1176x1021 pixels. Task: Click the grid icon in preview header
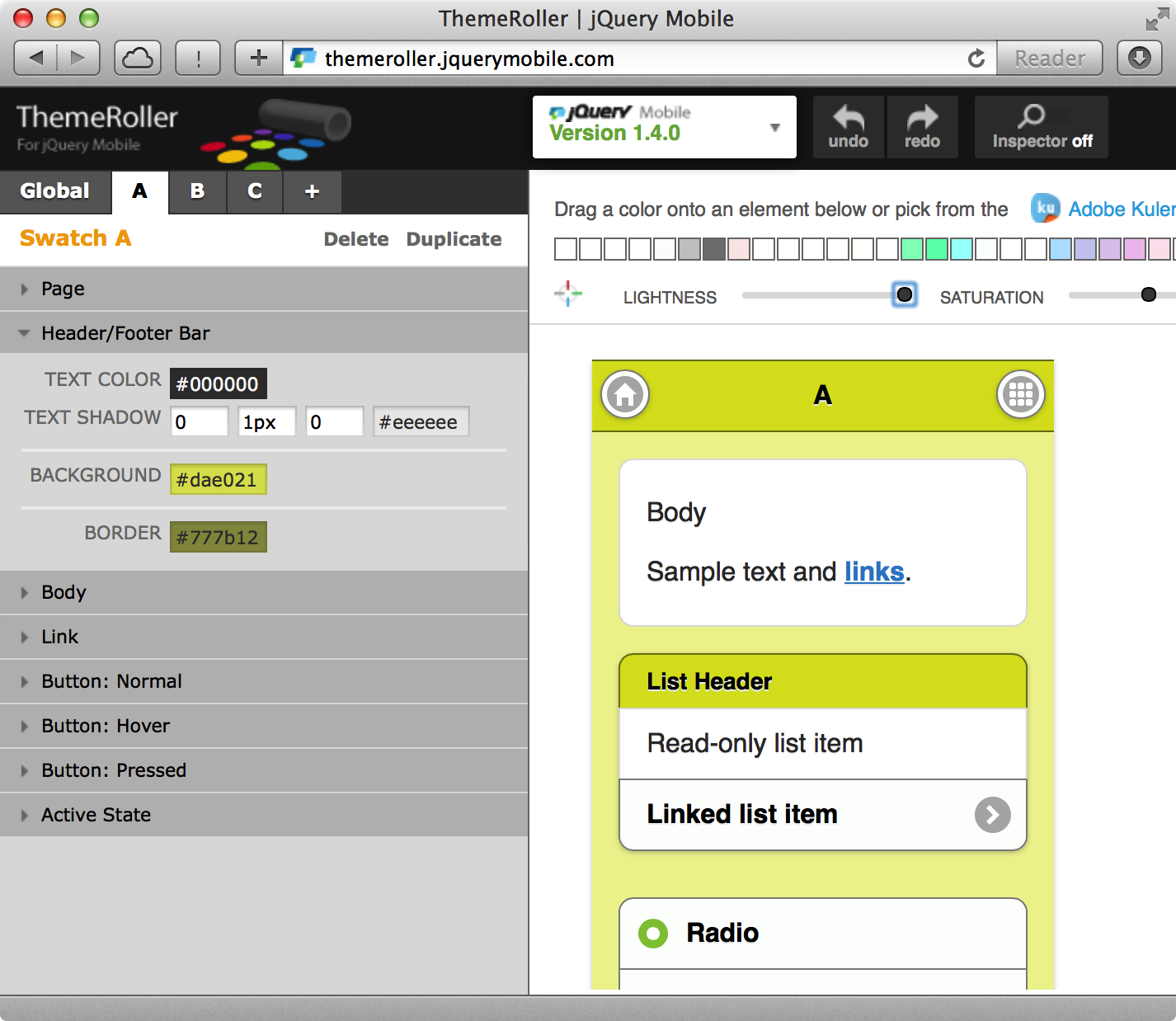pos(1020,395)
